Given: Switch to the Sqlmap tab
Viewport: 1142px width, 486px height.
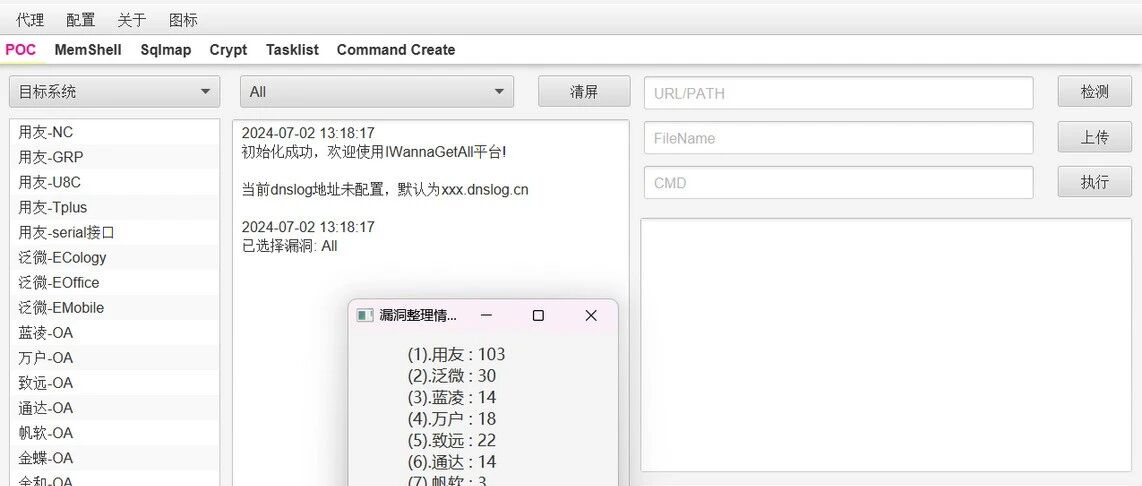Looking at the screenshot, I should pyautogui.click(x=166, y=50).
